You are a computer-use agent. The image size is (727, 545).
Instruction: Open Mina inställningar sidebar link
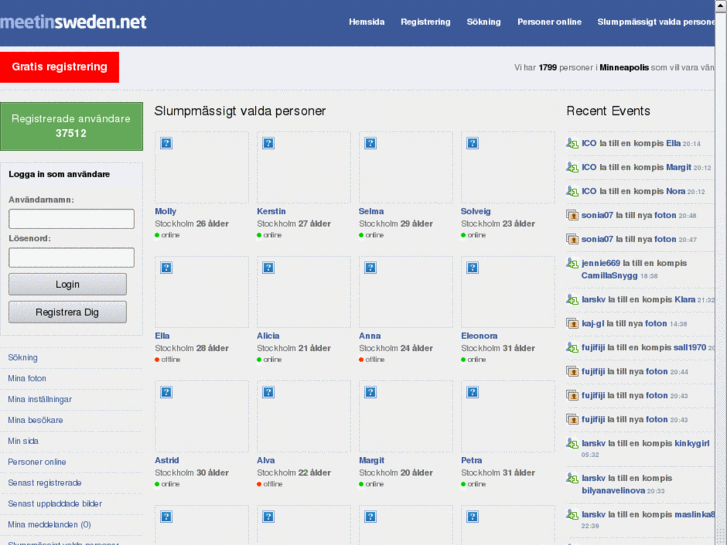click(40, 399)
